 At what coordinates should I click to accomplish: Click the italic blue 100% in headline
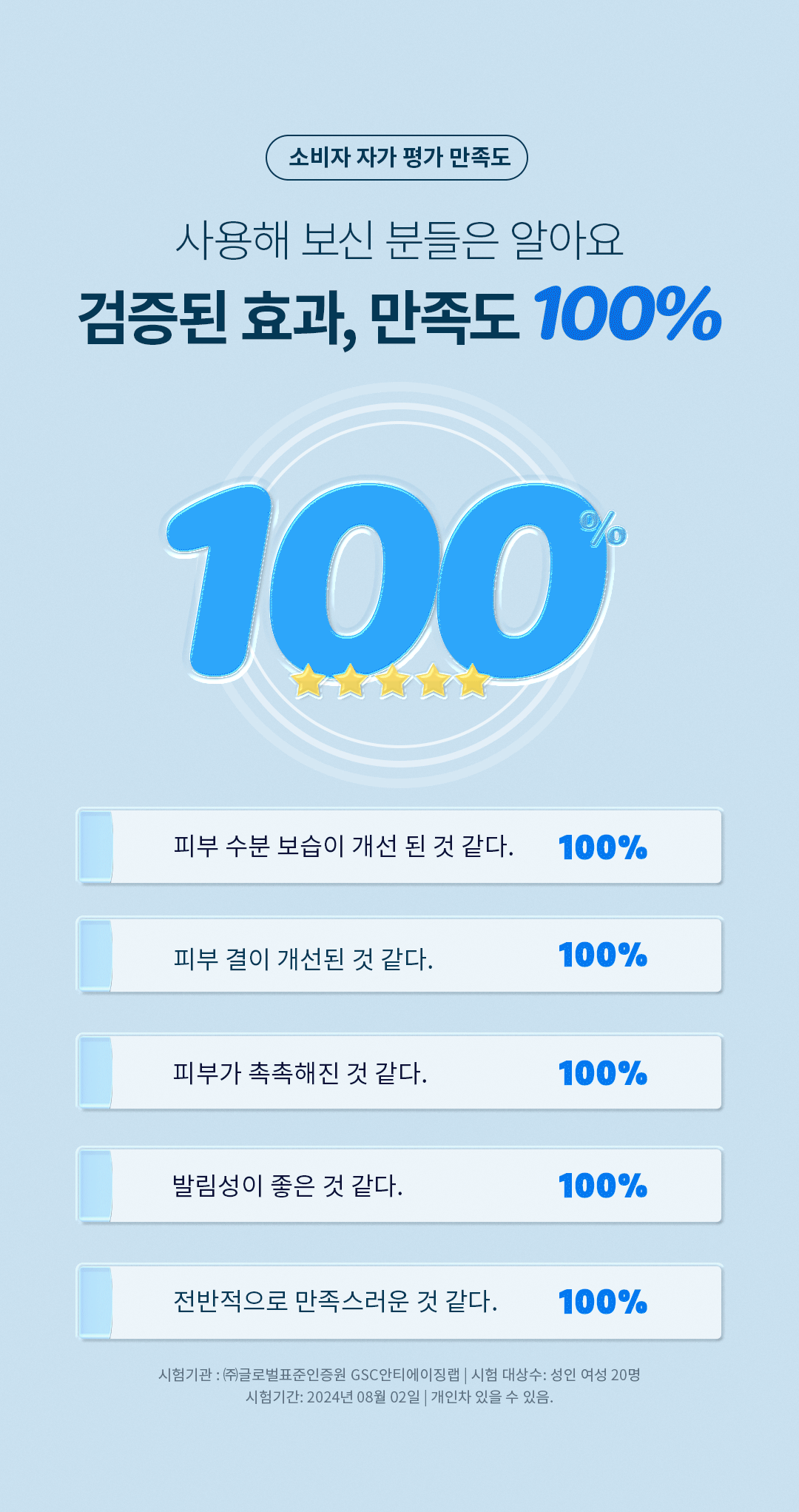627,315
